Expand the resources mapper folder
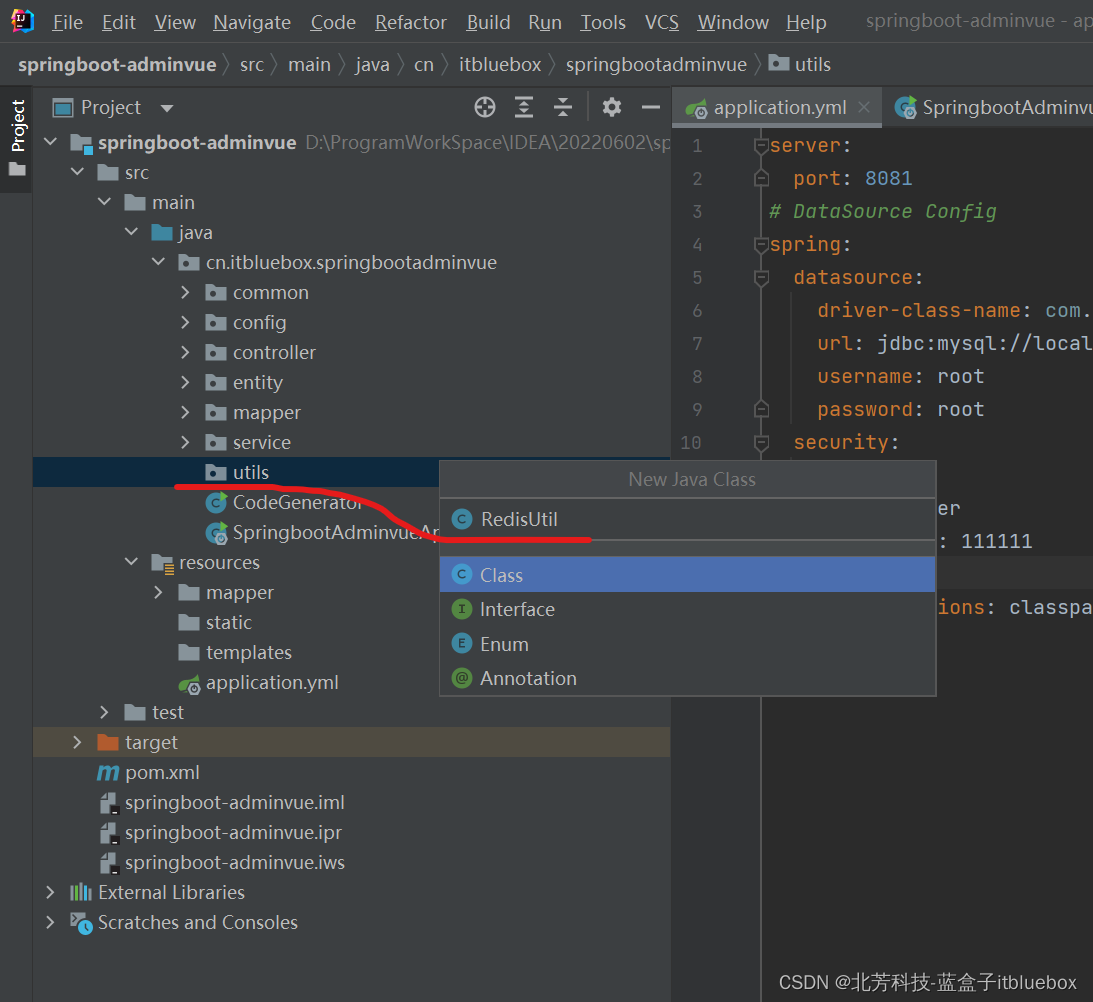1093x1002 pixels. pos(158,593)
